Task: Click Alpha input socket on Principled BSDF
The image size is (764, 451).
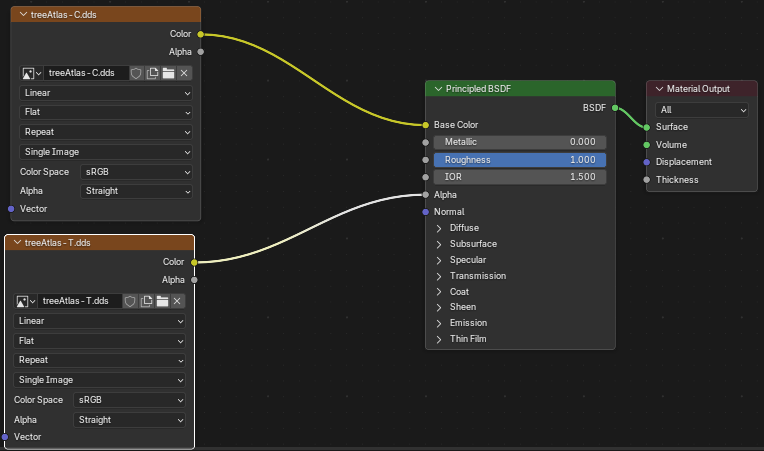Action: (426, 195)
